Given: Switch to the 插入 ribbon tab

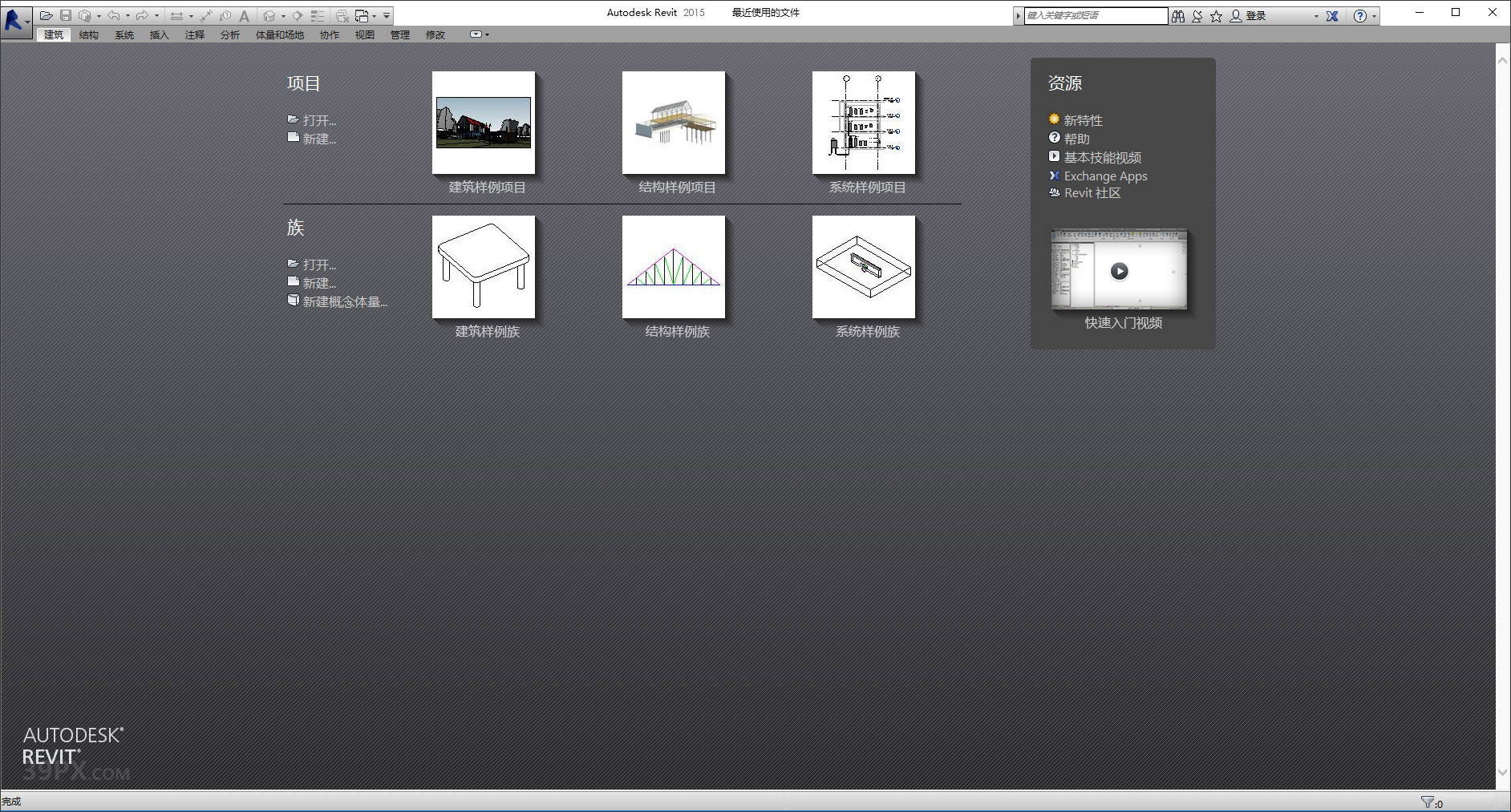Looking at the screenshot, I should (x=158, y=34).
